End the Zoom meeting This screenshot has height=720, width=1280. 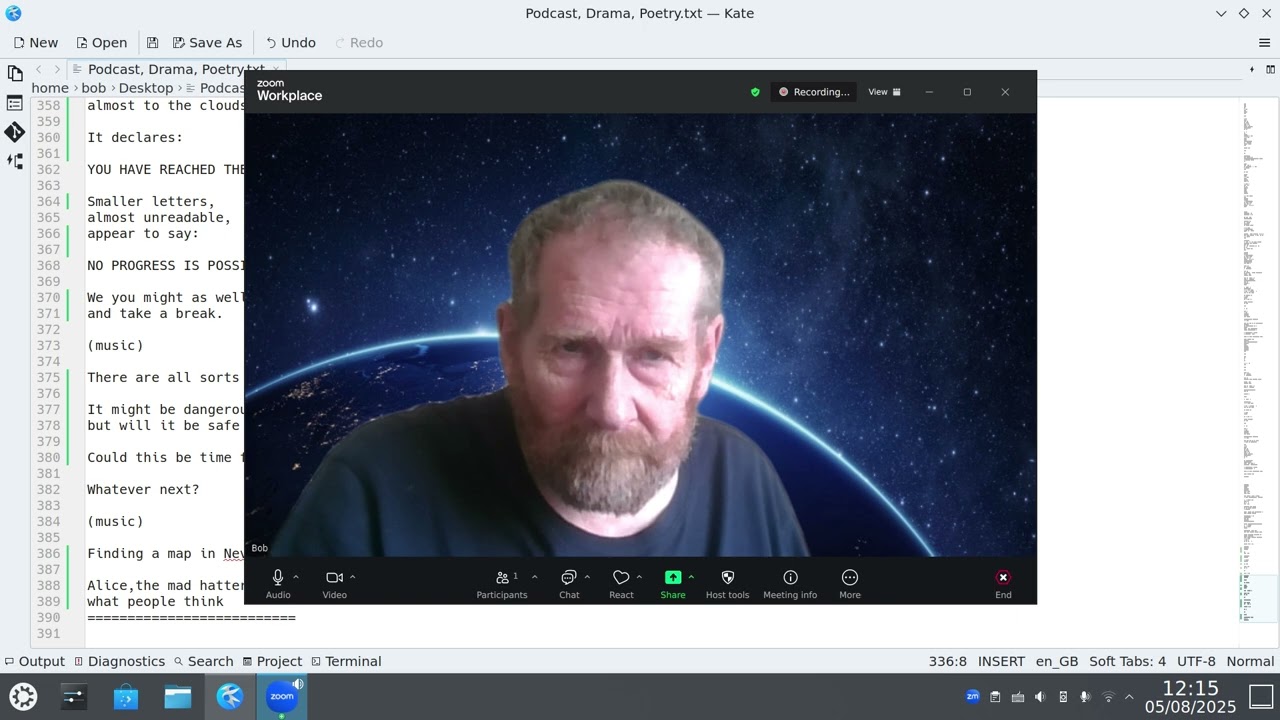[1003, 583]
